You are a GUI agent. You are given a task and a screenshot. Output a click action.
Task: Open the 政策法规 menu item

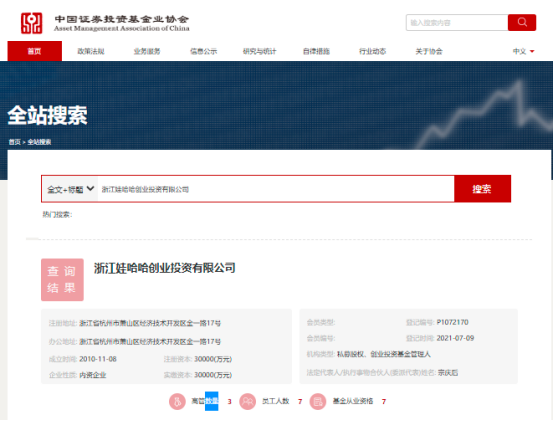[91, 52]
